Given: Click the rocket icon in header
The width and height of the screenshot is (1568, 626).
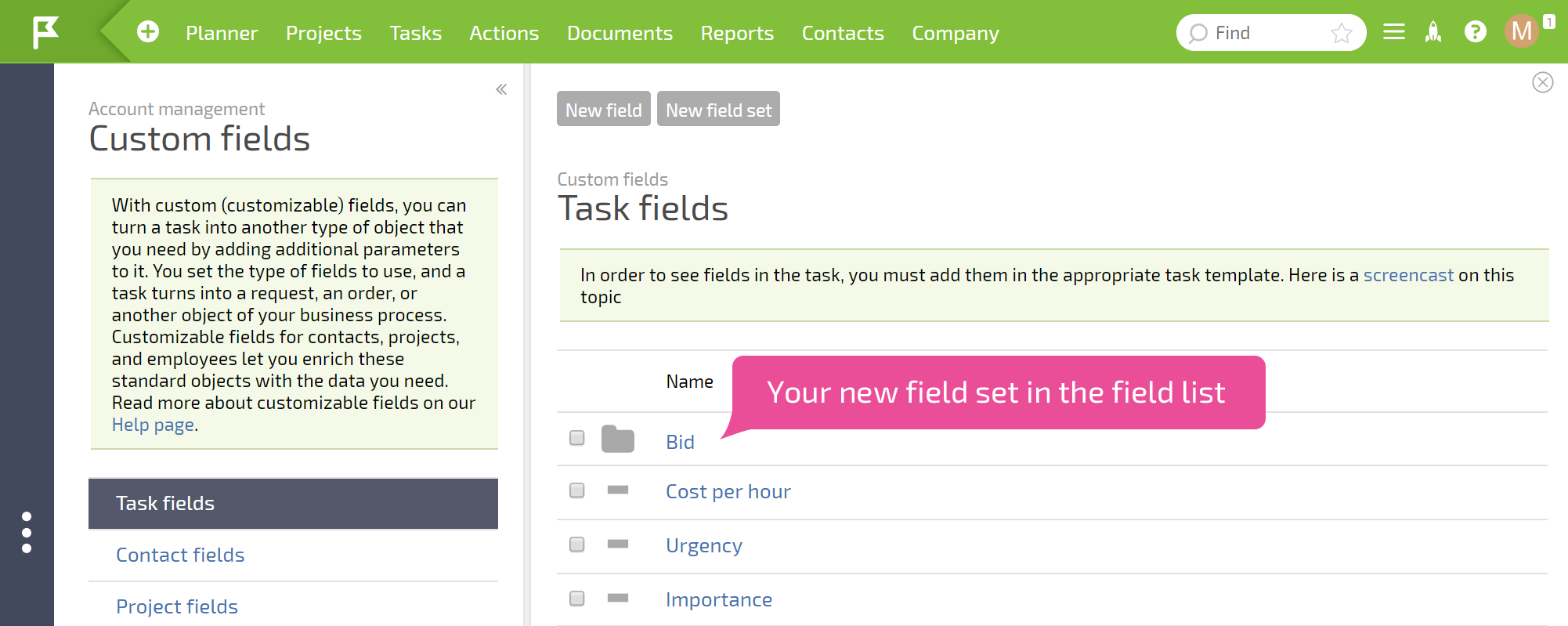Looking at the screenshot, I should tap(1433, 32).
